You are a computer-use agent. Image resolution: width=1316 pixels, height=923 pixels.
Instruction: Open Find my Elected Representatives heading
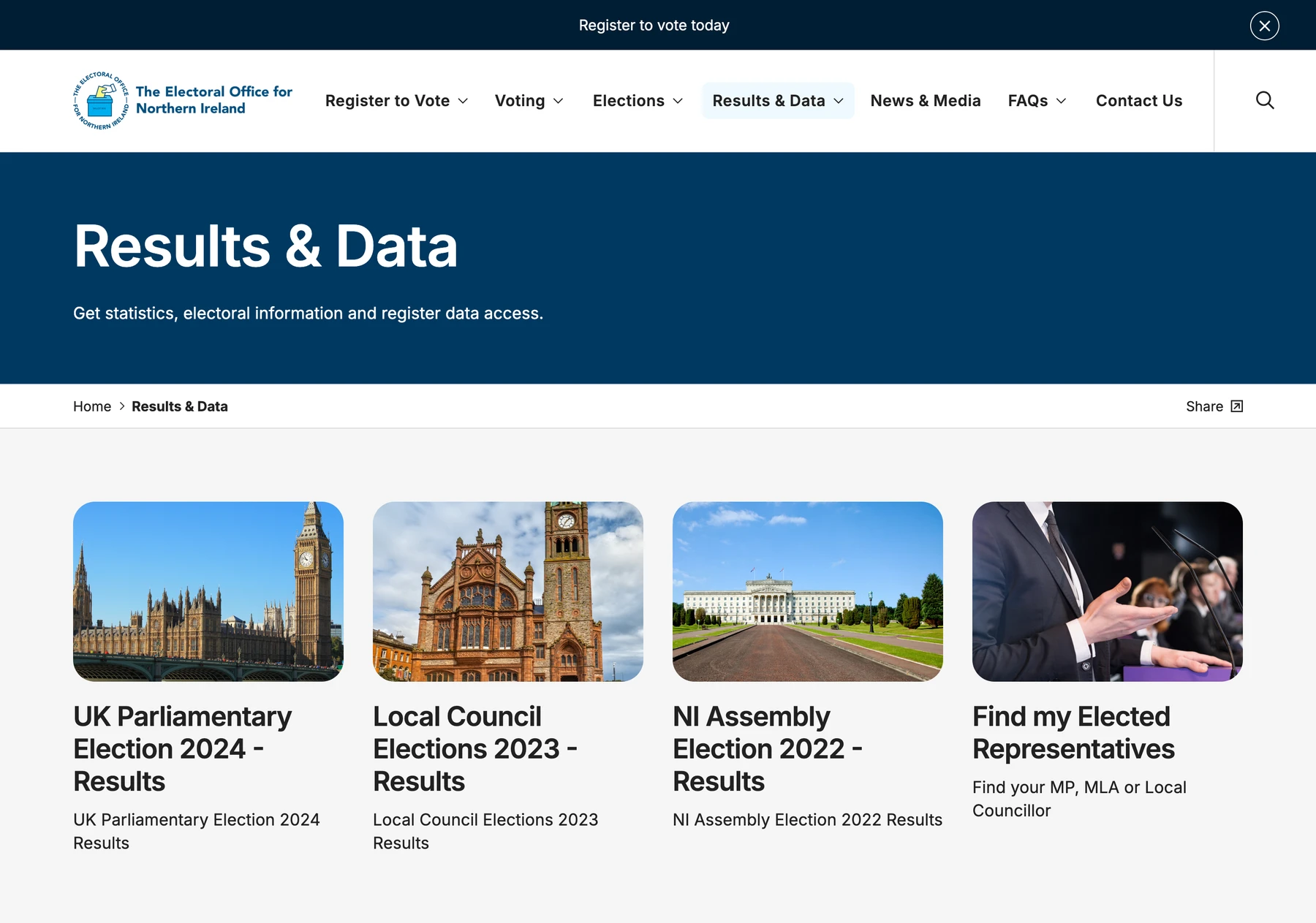click(1073, 733)
